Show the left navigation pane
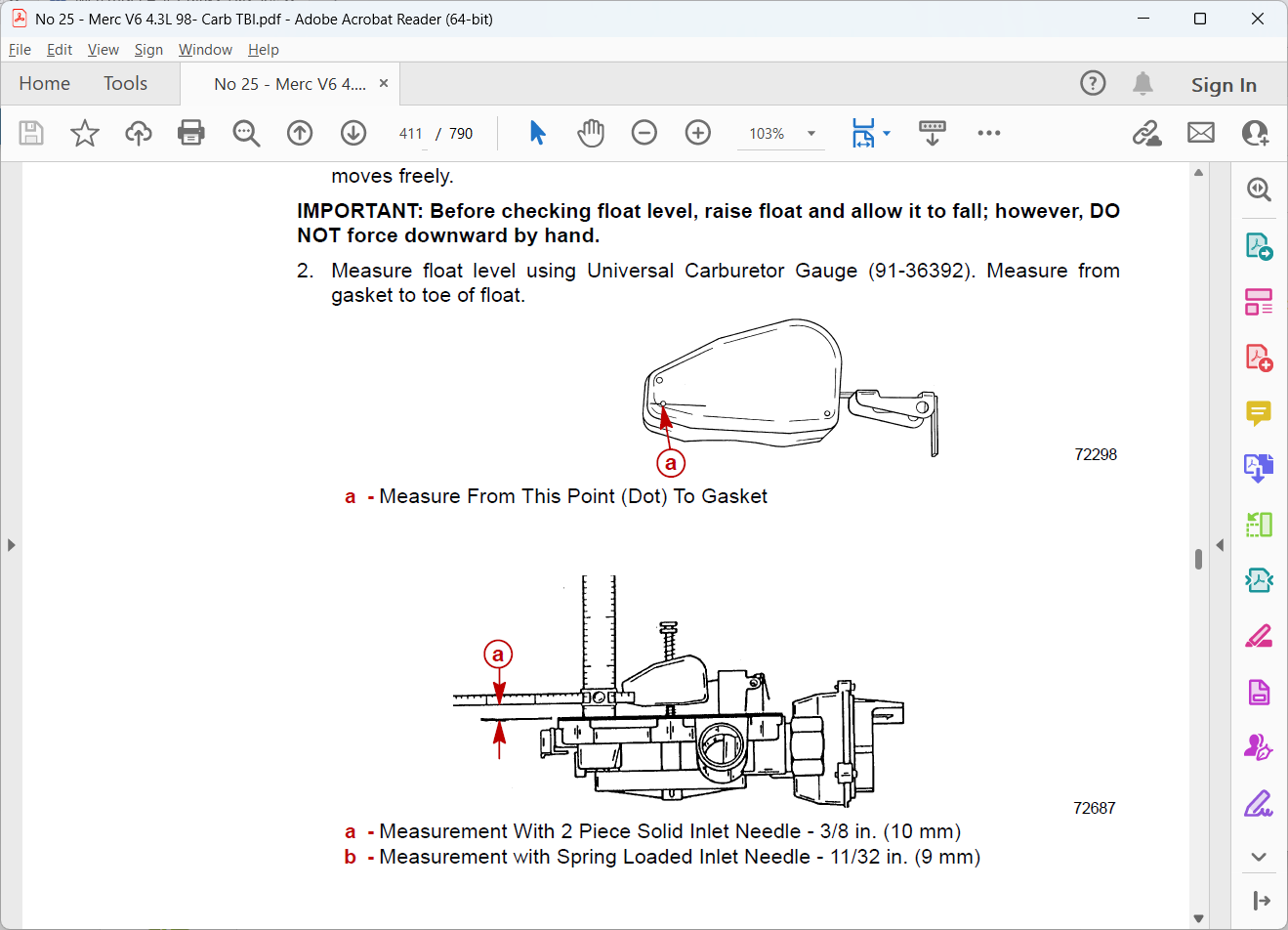Screen dimensions: 1288x930 11,545
